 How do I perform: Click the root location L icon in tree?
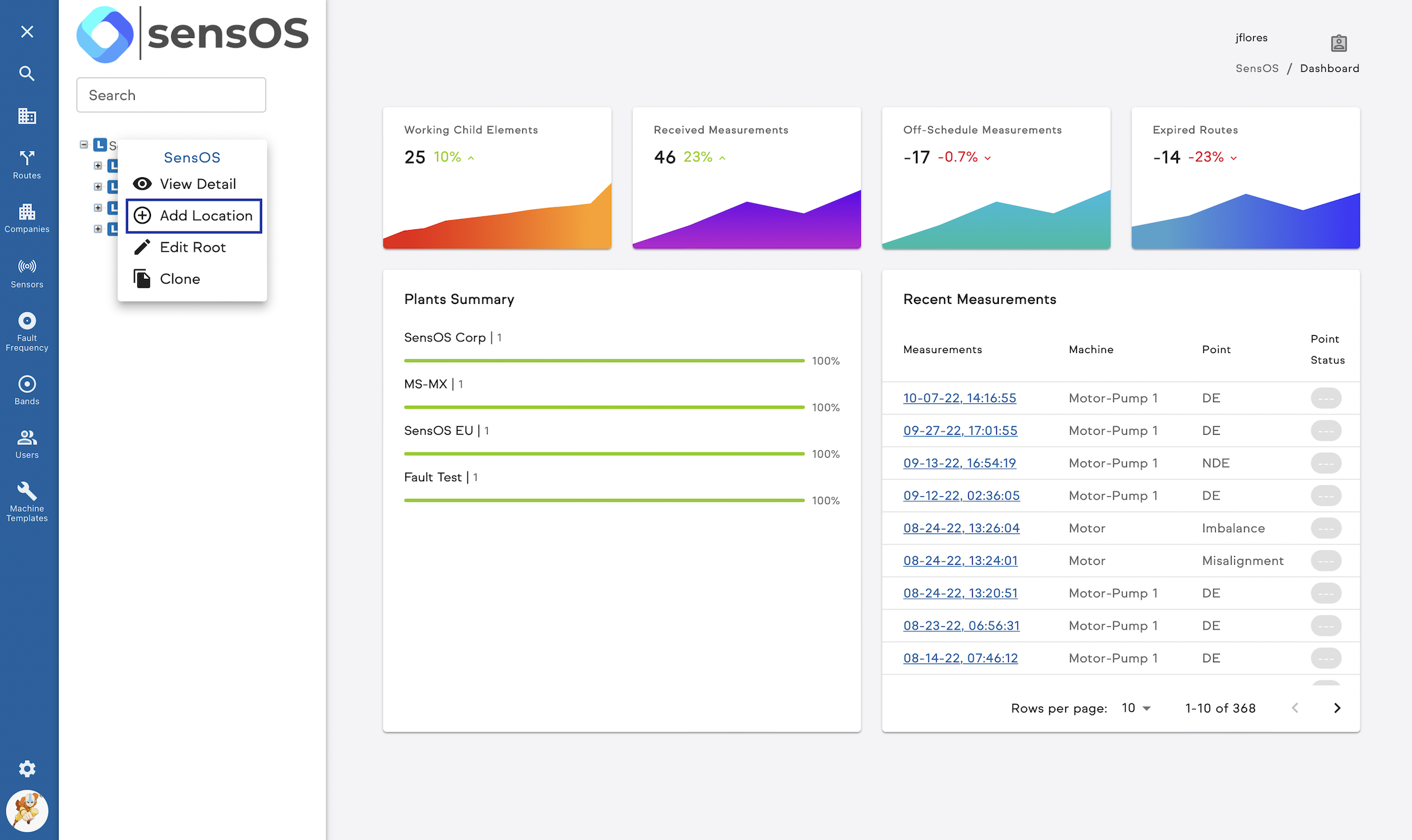click(100, 144)
